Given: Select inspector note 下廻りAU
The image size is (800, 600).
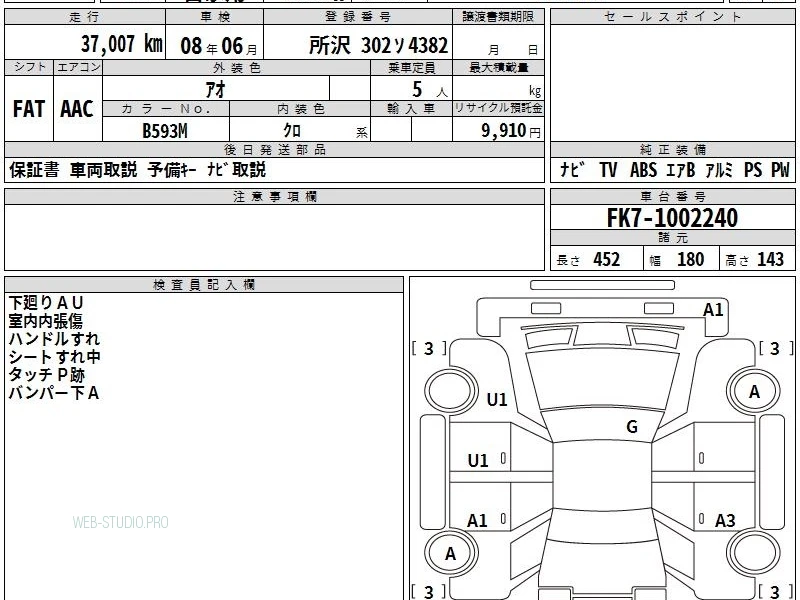Looking at the screenshot, I should (45, 303).
